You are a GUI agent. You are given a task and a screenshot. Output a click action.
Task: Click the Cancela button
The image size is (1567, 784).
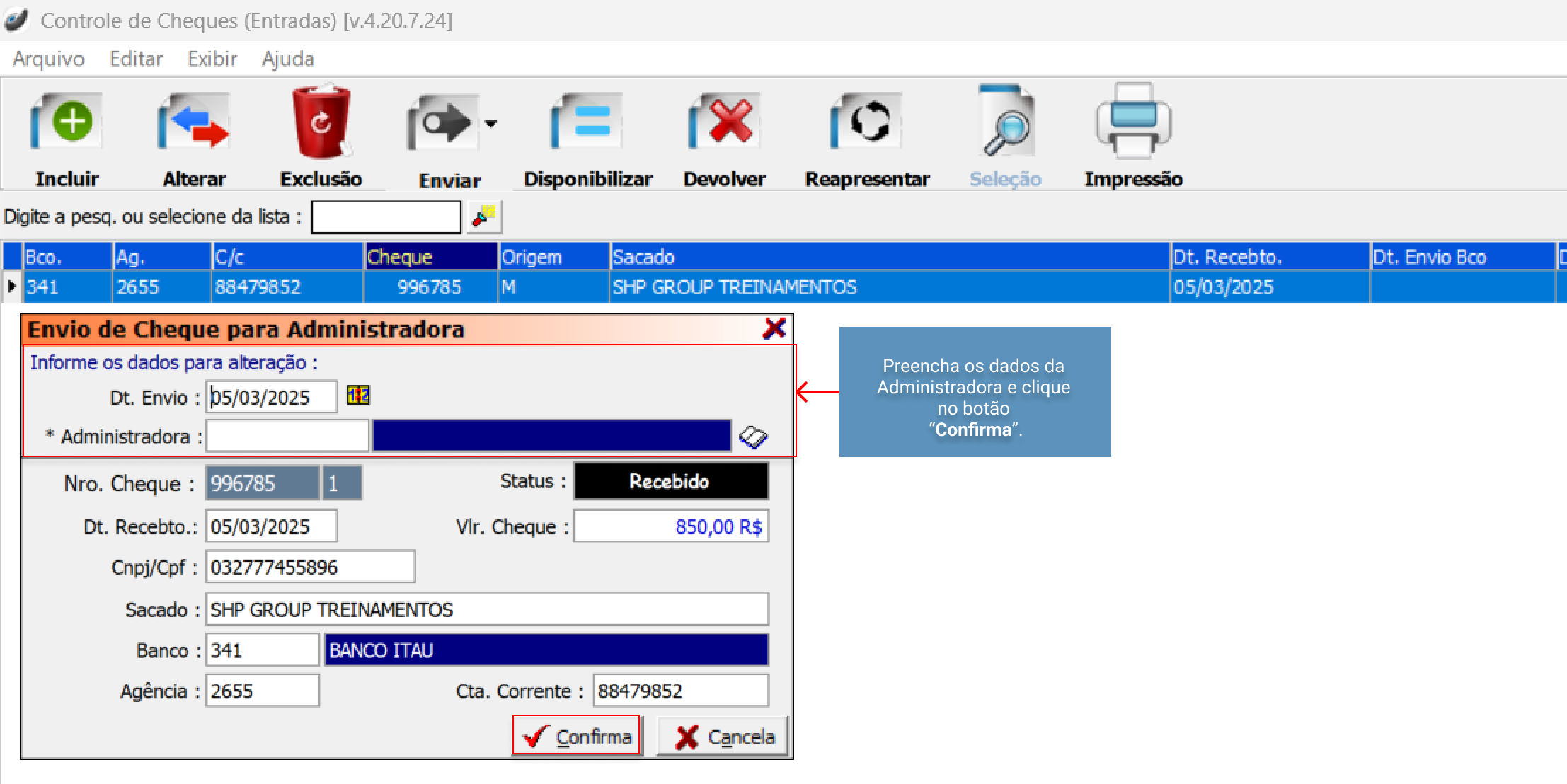pyautogui.click(x=724, y=737)
